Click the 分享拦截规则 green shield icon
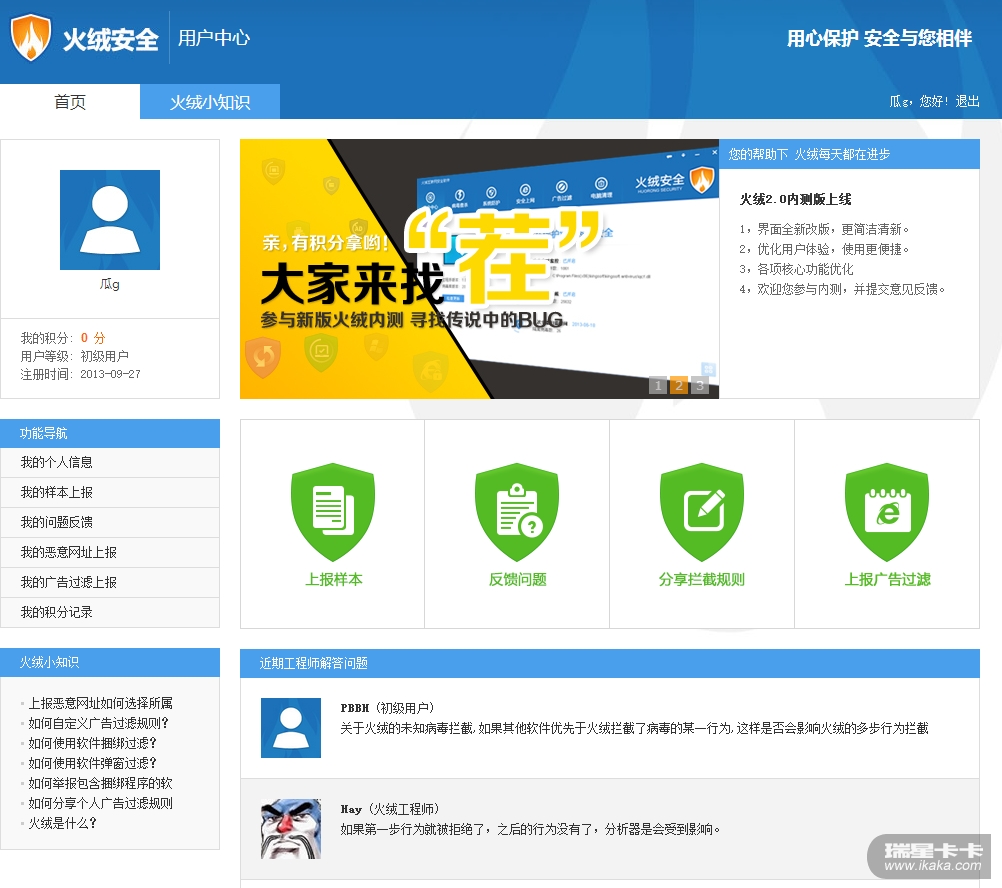This screenshot has width=1002, height=888. click(702, 512)
